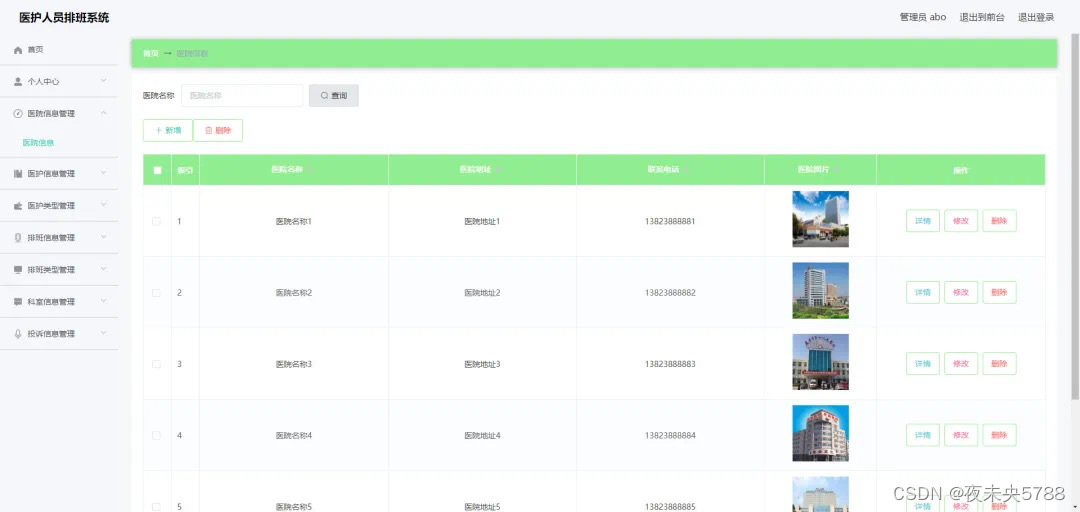The image size is (1080, 512).
Task: Click 删除 for 医院名称3 row
Action: click(999, 363)
